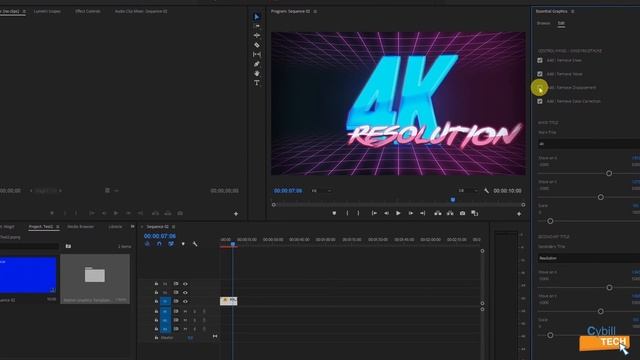Toggle V1 track targeting button
The image size is (640, 360).
[x=165, y=302]
